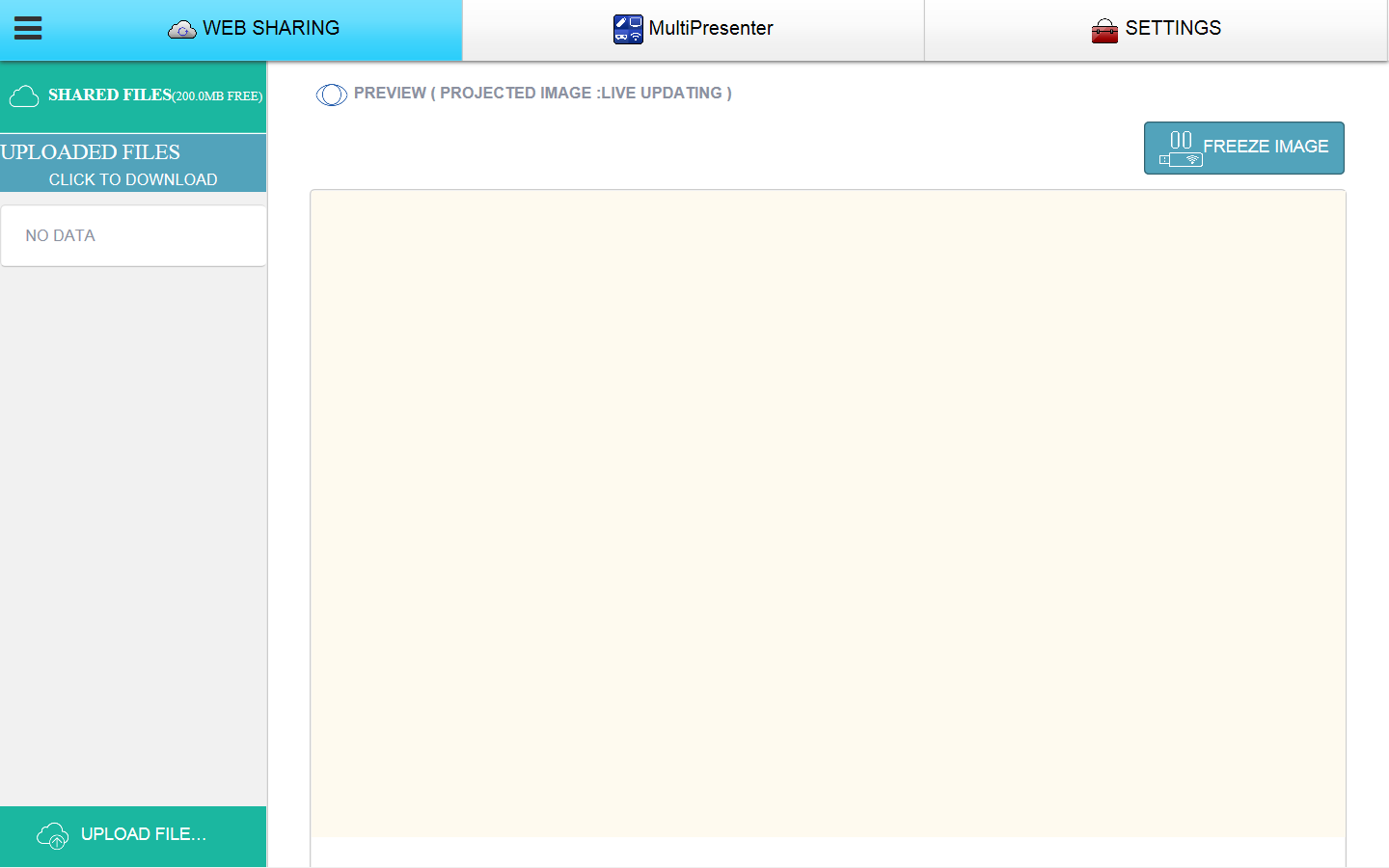Viewport: 1389px width, 868px height.
Task: Select the WEB SHARING tab
Action: coord(254,29)
